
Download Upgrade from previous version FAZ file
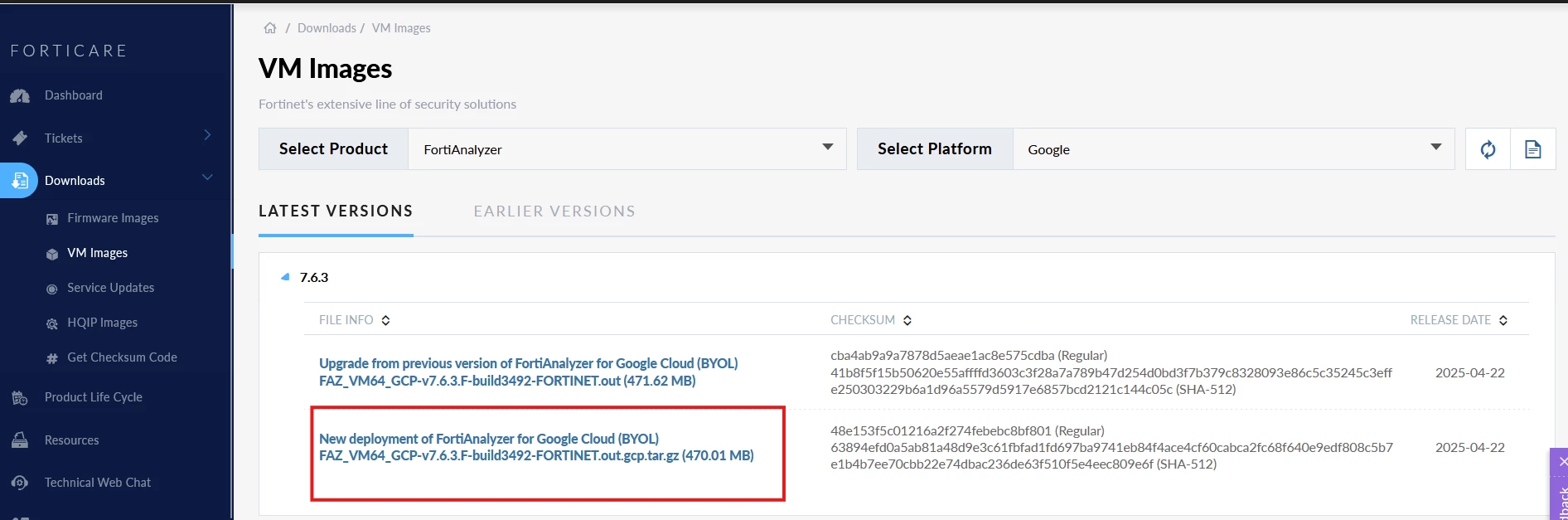click(x=528, y=372)
